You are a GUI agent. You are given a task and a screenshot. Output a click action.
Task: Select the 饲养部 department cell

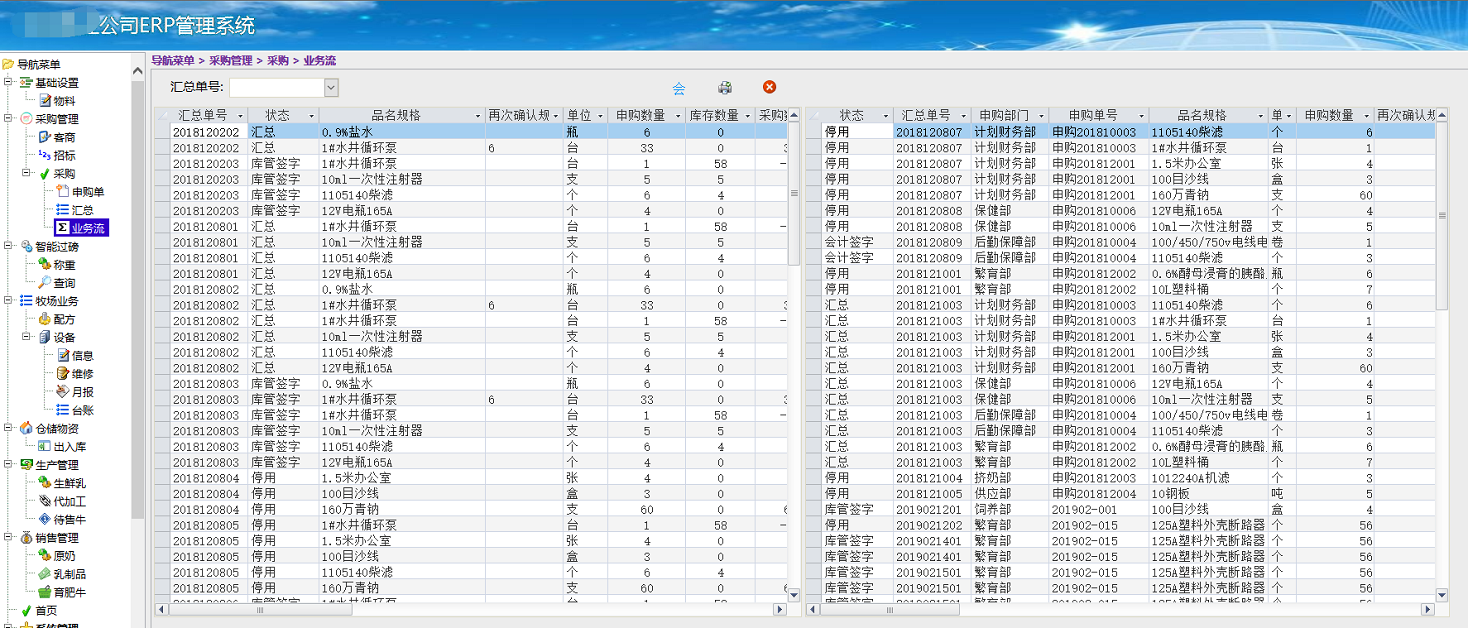1009,510
